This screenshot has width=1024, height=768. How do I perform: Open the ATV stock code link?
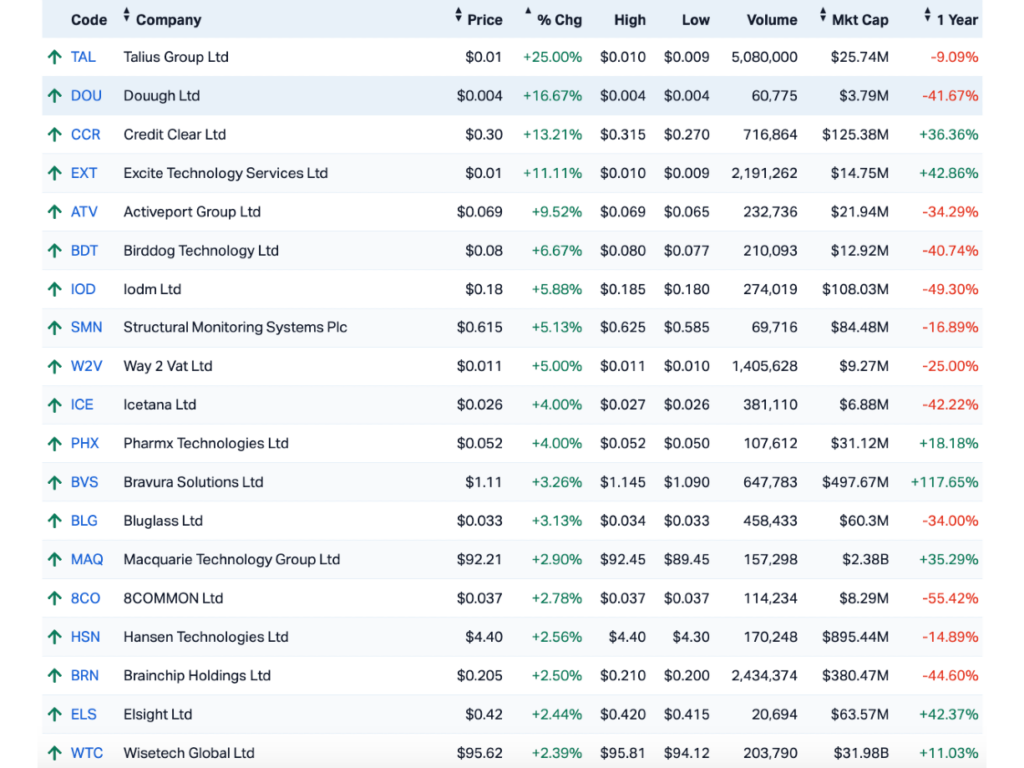click(84, 212)
